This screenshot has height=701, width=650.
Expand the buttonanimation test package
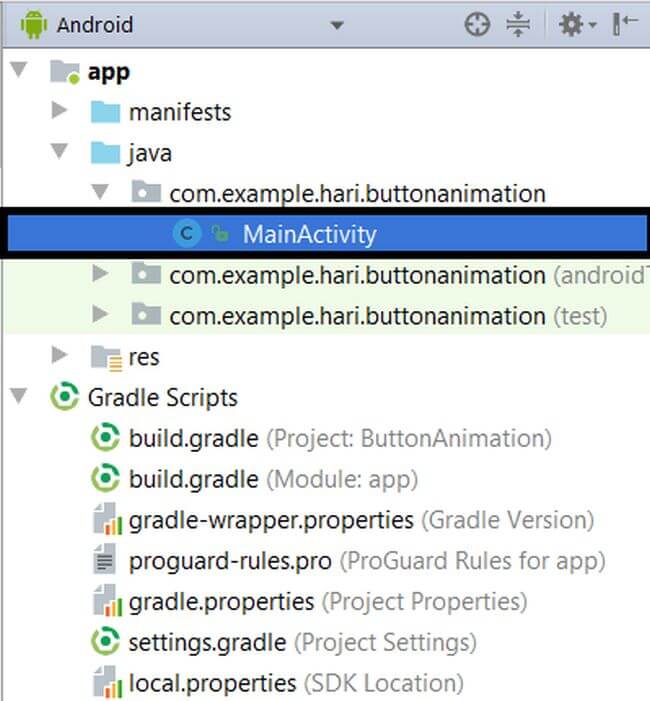pyautogui.click(x=100, y=316)
